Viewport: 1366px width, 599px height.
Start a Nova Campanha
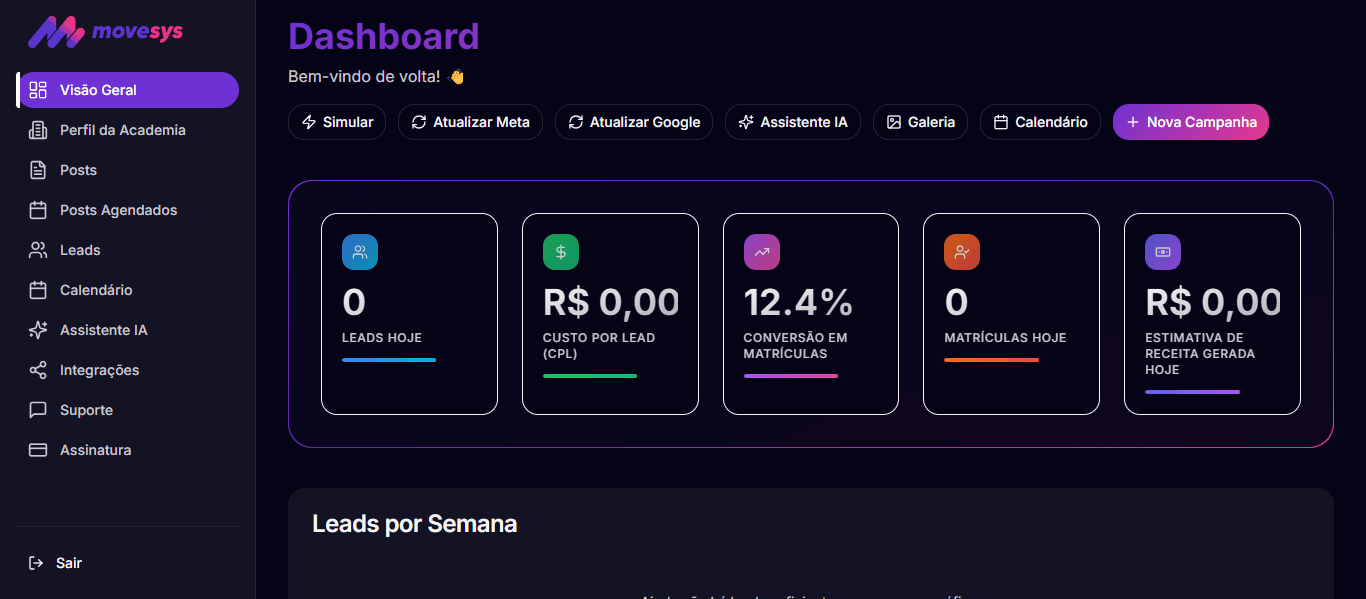(1190, 122)
